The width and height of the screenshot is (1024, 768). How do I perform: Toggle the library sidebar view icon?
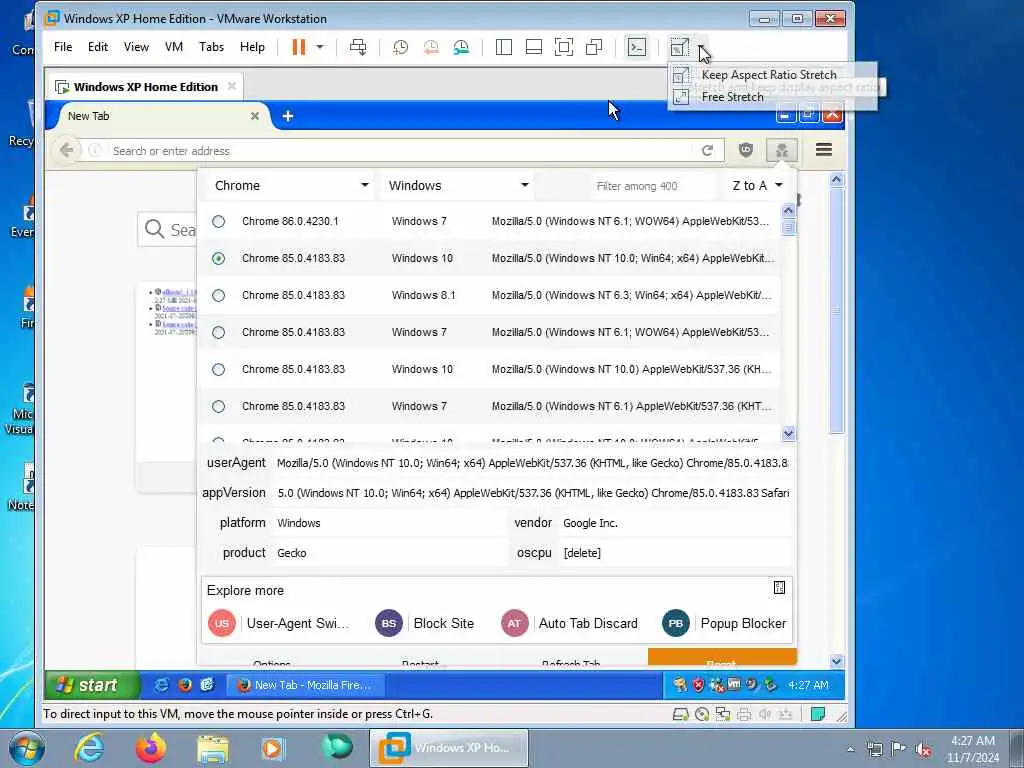(504, 47)
